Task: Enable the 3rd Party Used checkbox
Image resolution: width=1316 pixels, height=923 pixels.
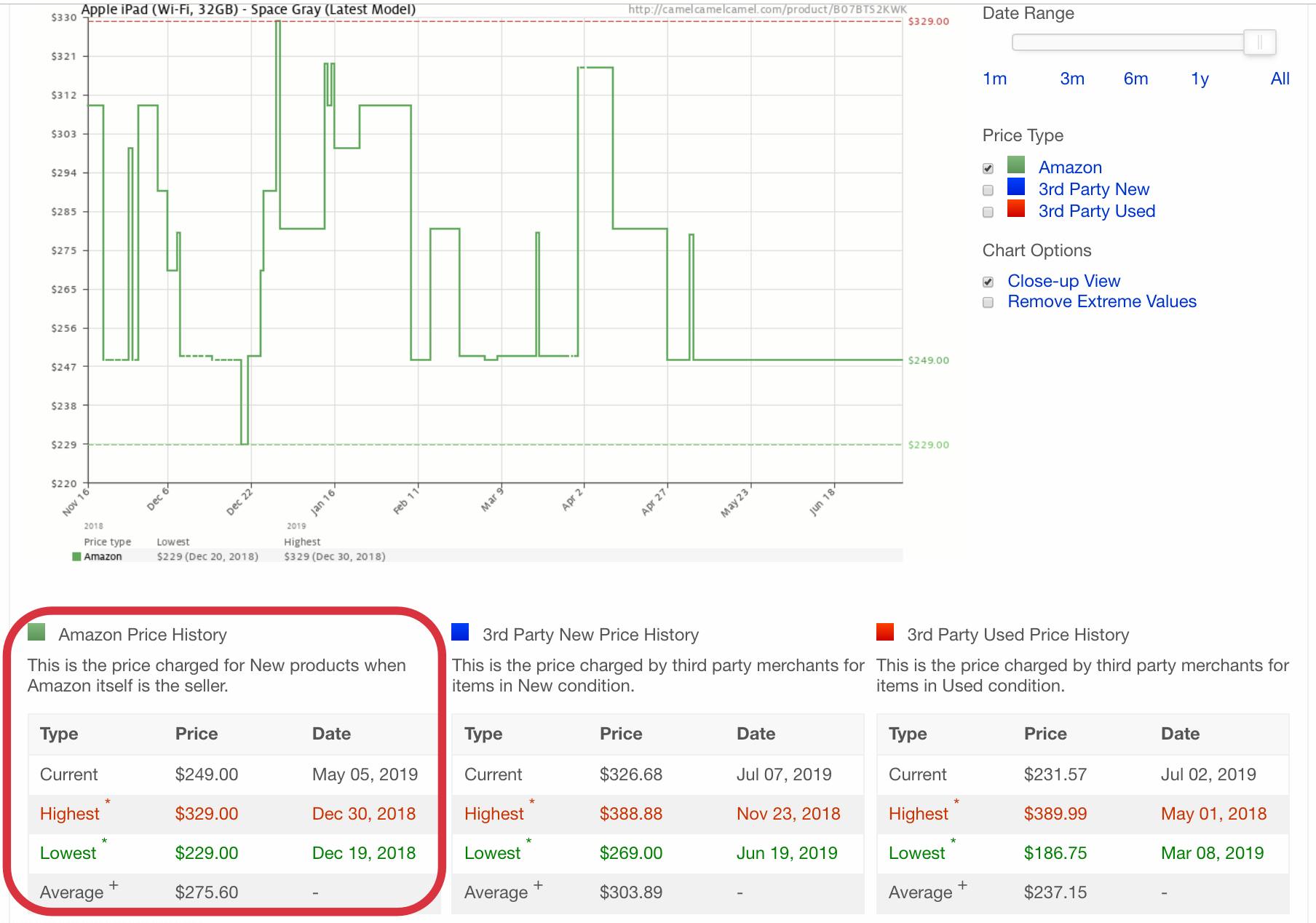Action: [x=988, y=213]
